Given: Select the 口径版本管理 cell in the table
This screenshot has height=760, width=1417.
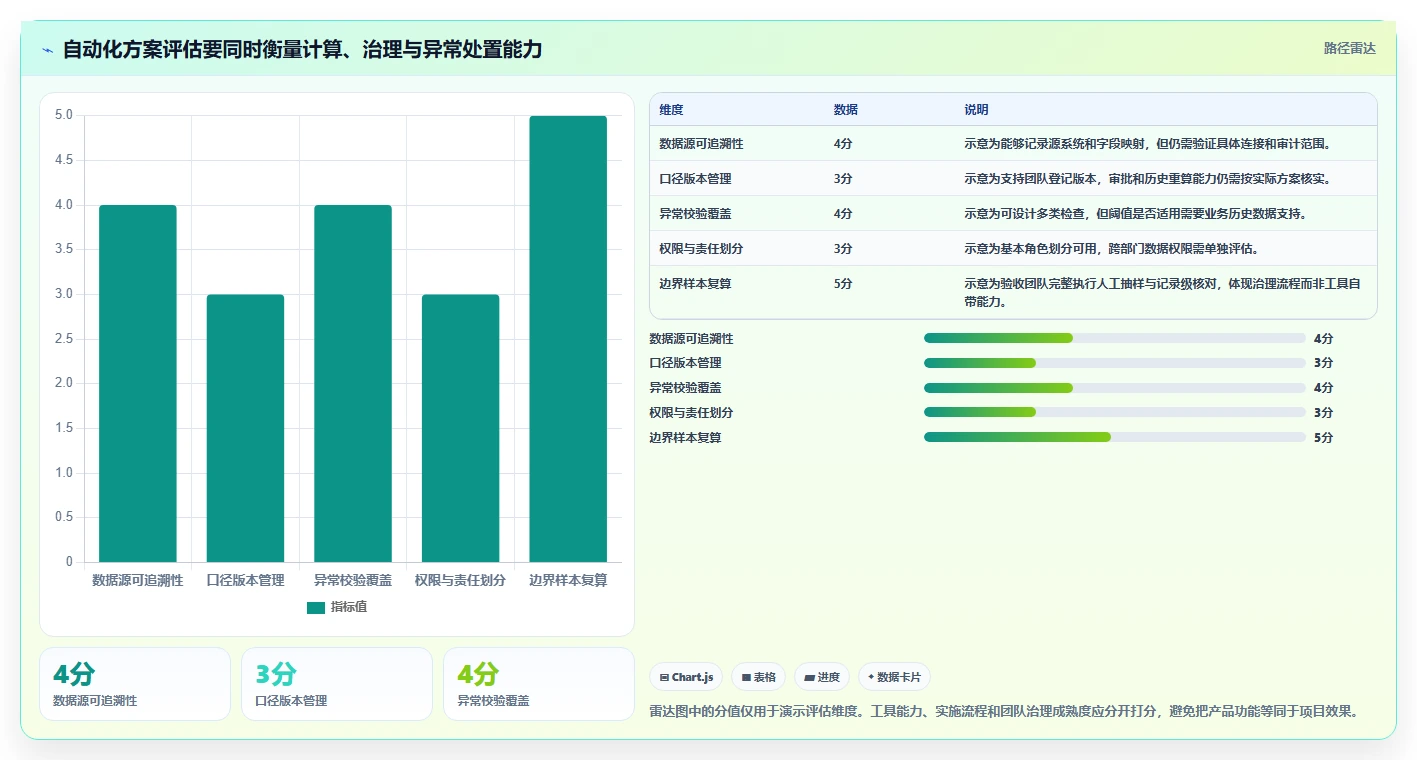Looking at the screenshot, I should (695, 179).
